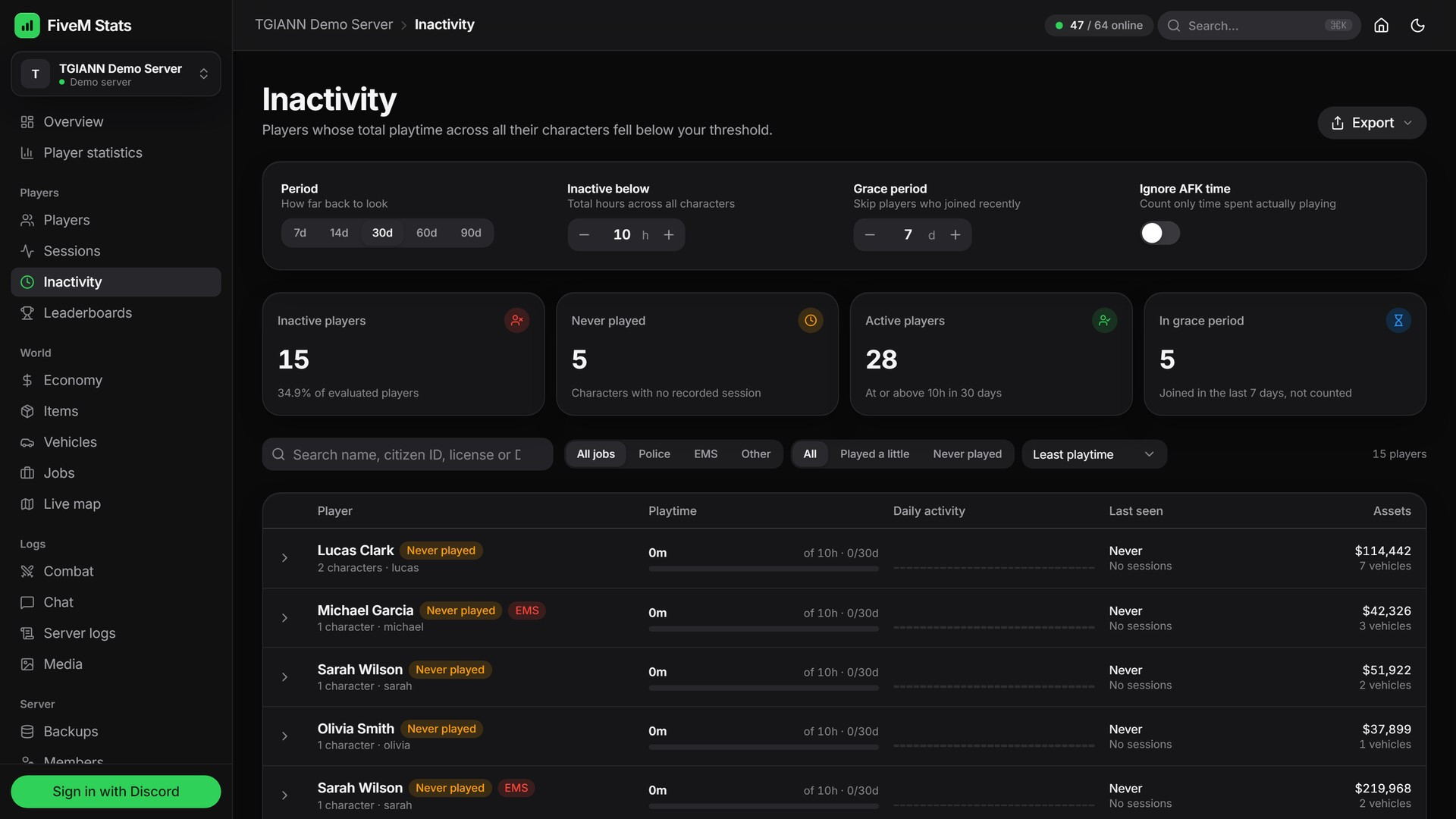Open the TGIANN Demo Server switcher
This screenshot has height=819, width=1456.
point(116,74)
